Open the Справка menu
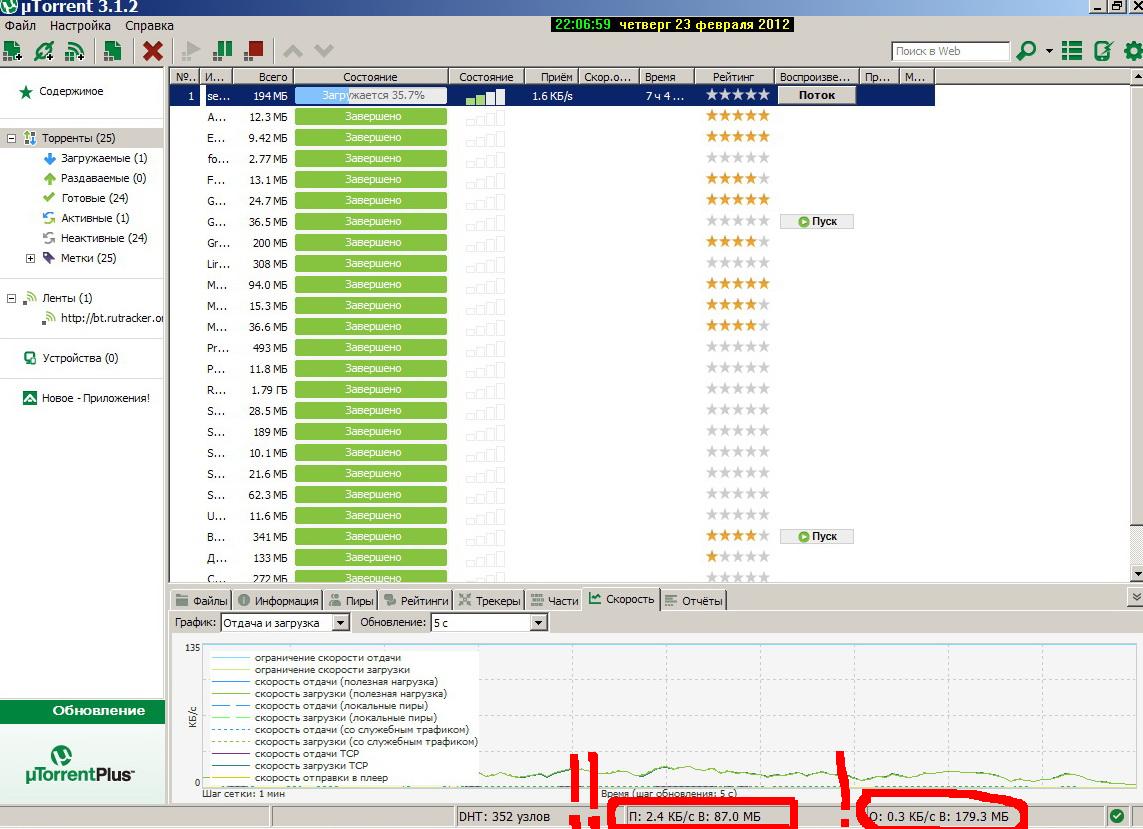This screenshot has height=829, width=1143. 149,26
